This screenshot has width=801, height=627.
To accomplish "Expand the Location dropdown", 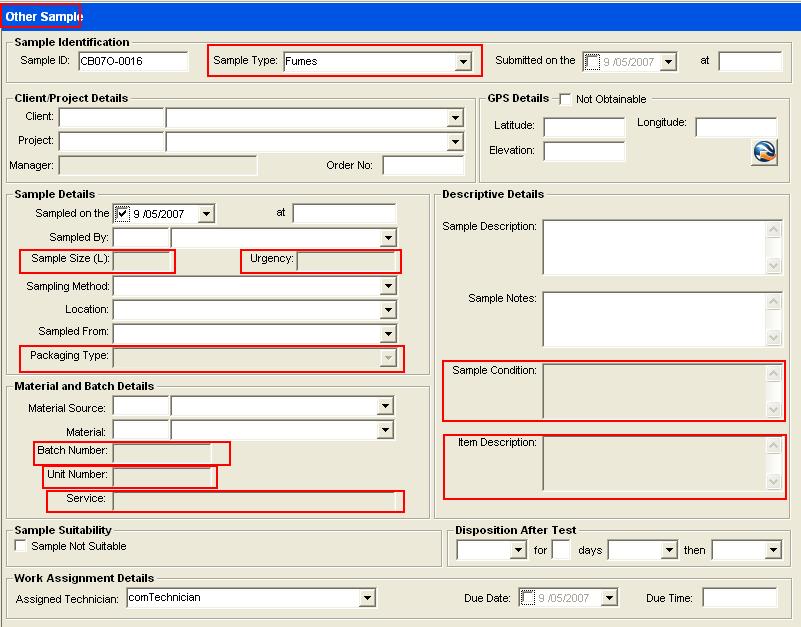I will [x=388, y=310].
